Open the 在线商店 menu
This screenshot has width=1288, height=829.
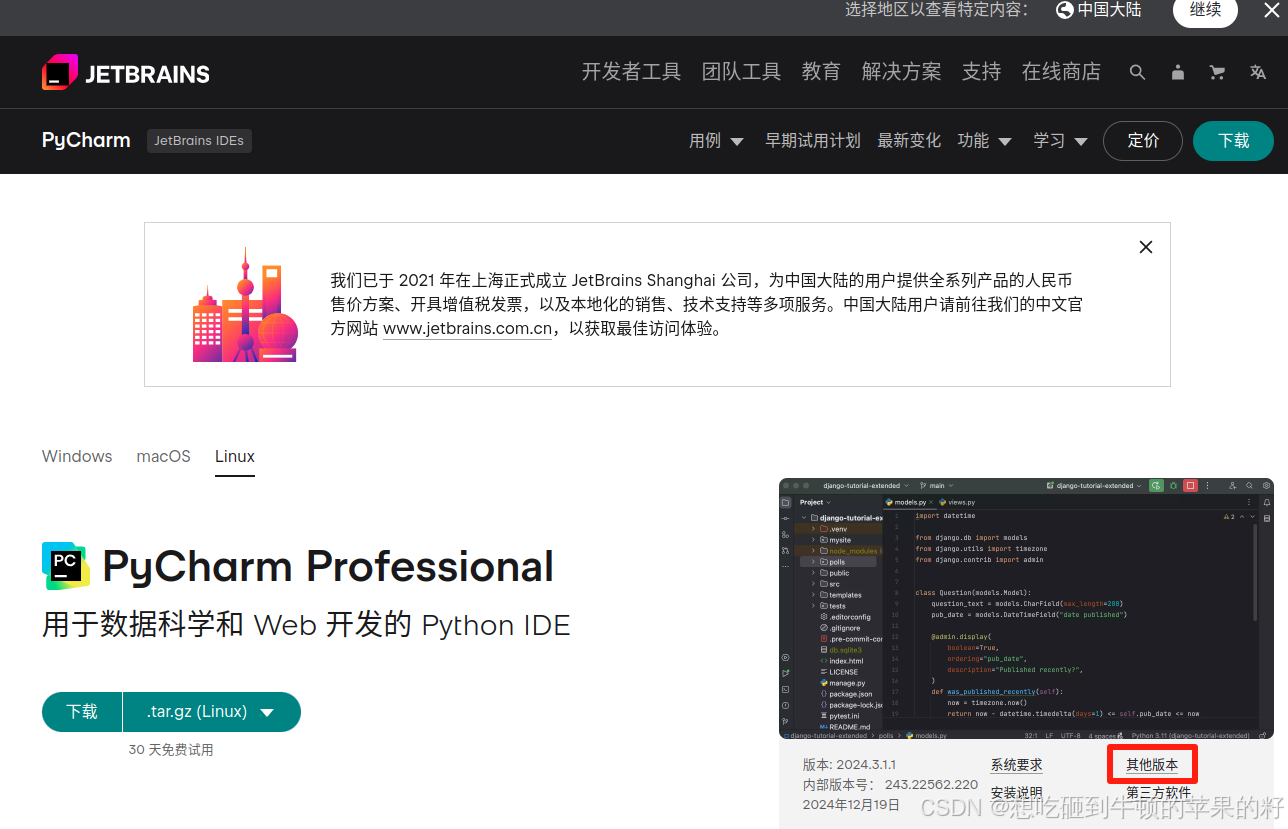(x=1061, y=72)
